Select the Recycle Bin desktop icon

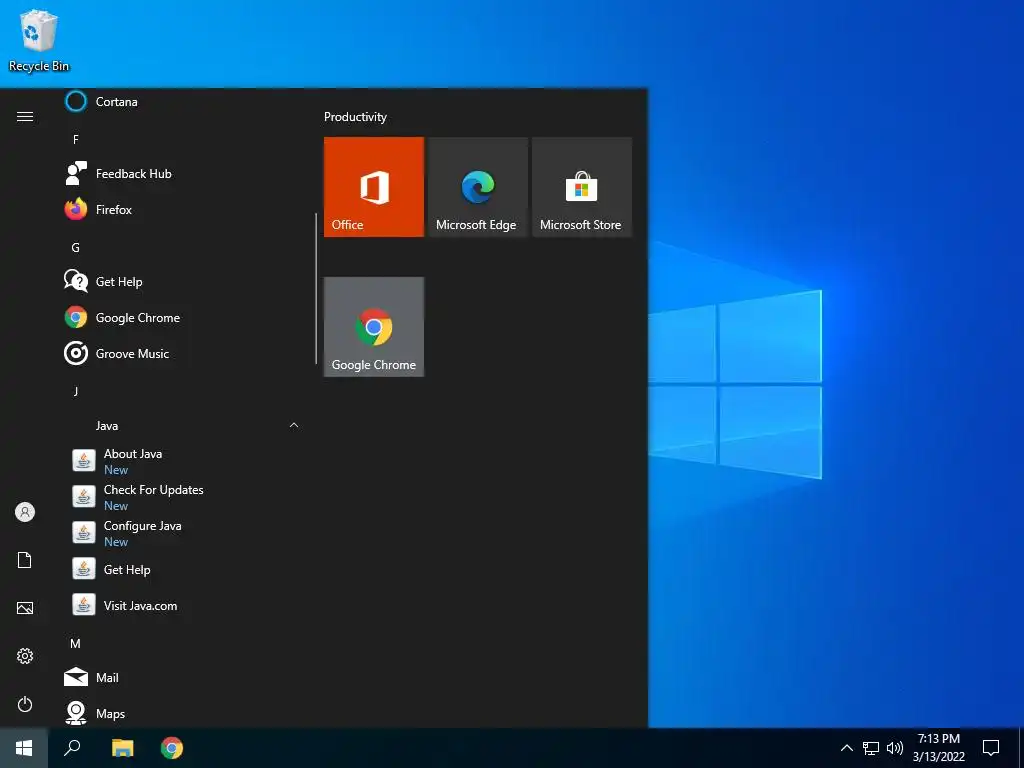point(39,40)
